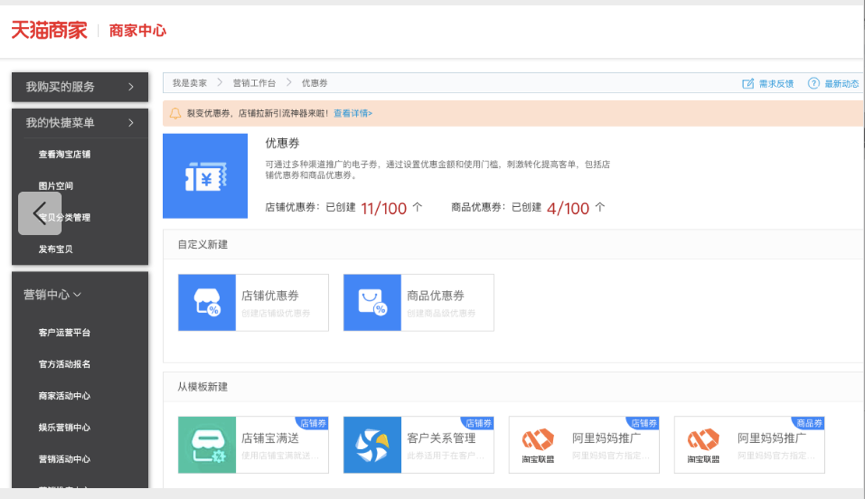Expand 我的快捷菜单 chevron arrow
Viewport: 865px width, 499px height.
click(131, 122)
